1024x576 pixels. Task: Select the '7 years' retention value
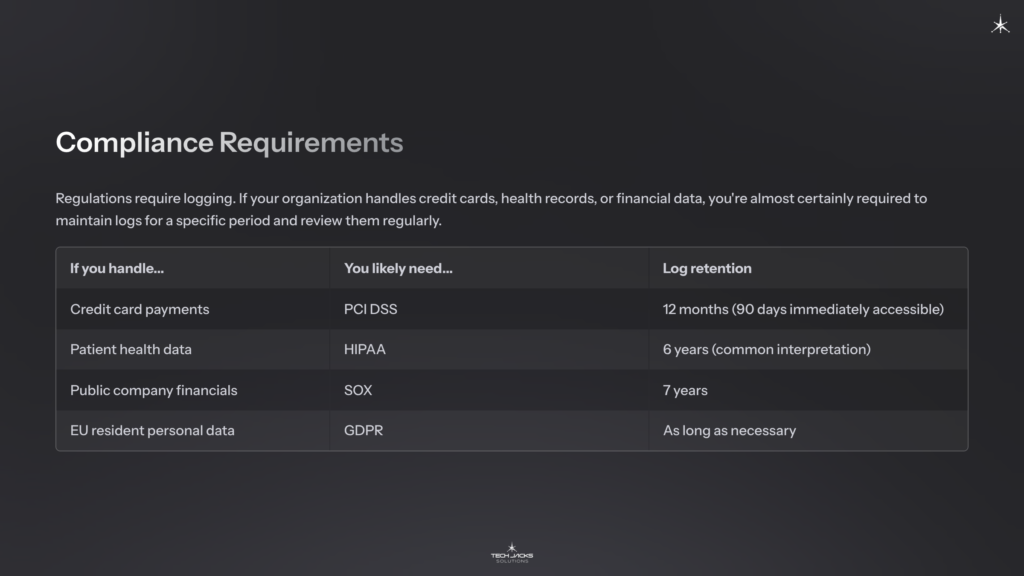(x=686, y=390)
